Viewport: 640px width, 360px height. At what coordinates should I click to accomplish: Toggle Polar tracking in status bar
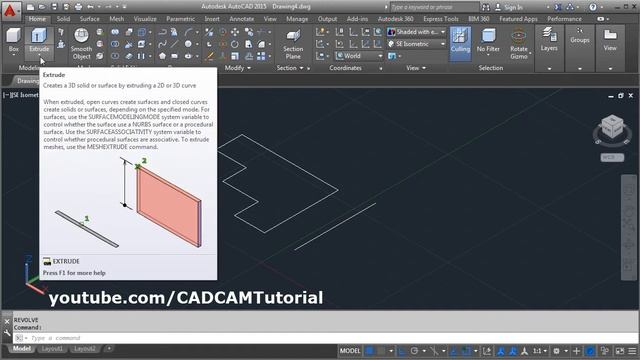point(414,351)
